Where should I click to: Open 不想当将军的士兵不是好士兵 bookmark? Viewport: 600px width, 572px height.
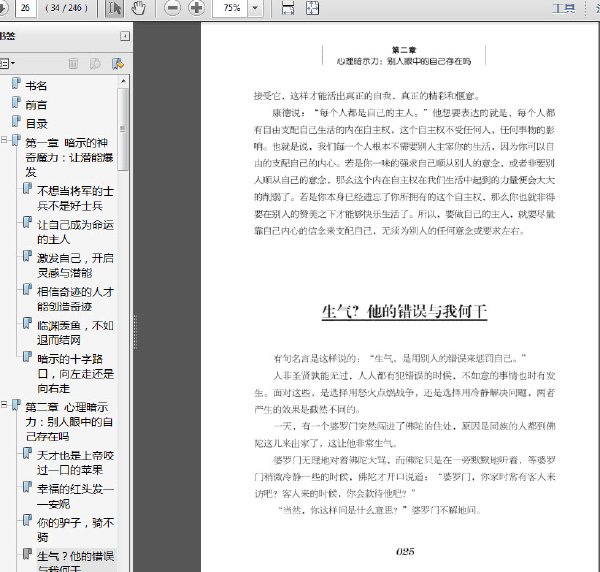75,198
